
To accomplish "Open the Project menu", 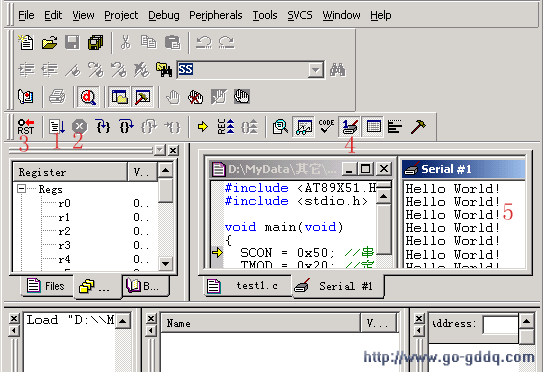I will [x=121, y=15].
